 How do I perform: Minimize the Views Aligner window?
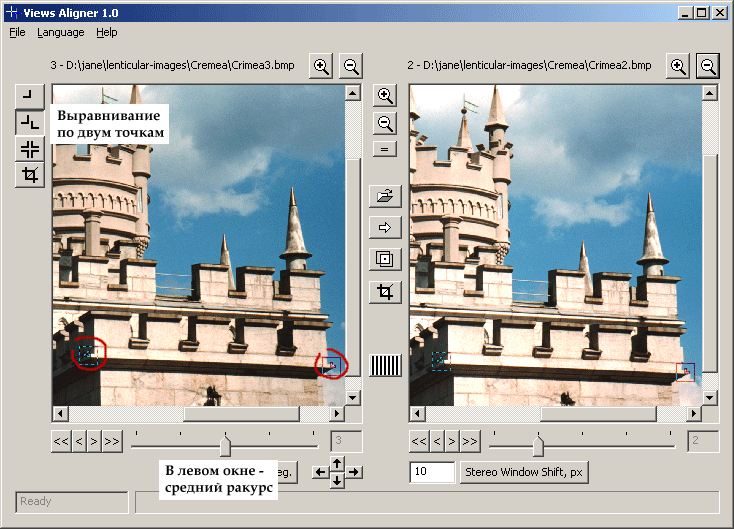[685, 13]
